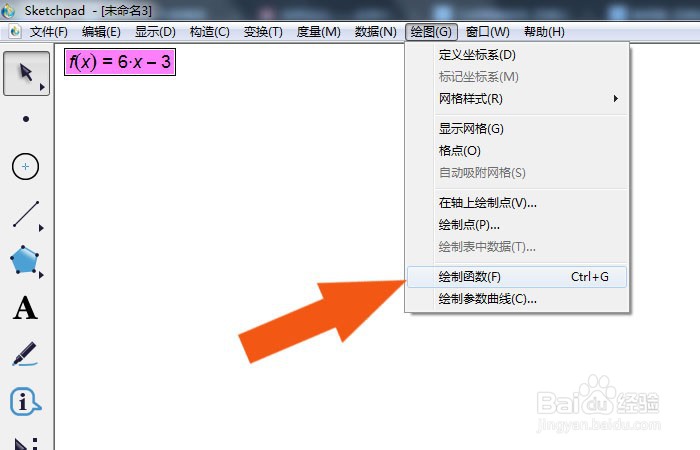Screen dimensions: 700x450
Task: Select the Arrow selection tool
Action: [26, 73]
